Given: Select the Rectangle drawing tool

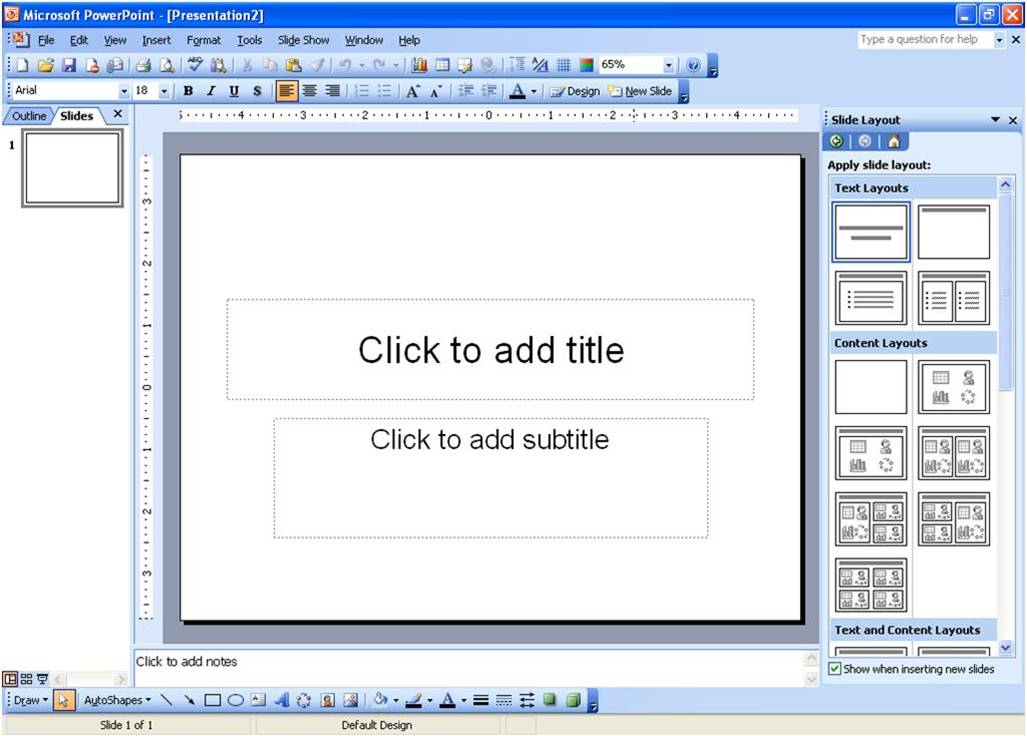Looking at the screenshot, I should 212,700.
